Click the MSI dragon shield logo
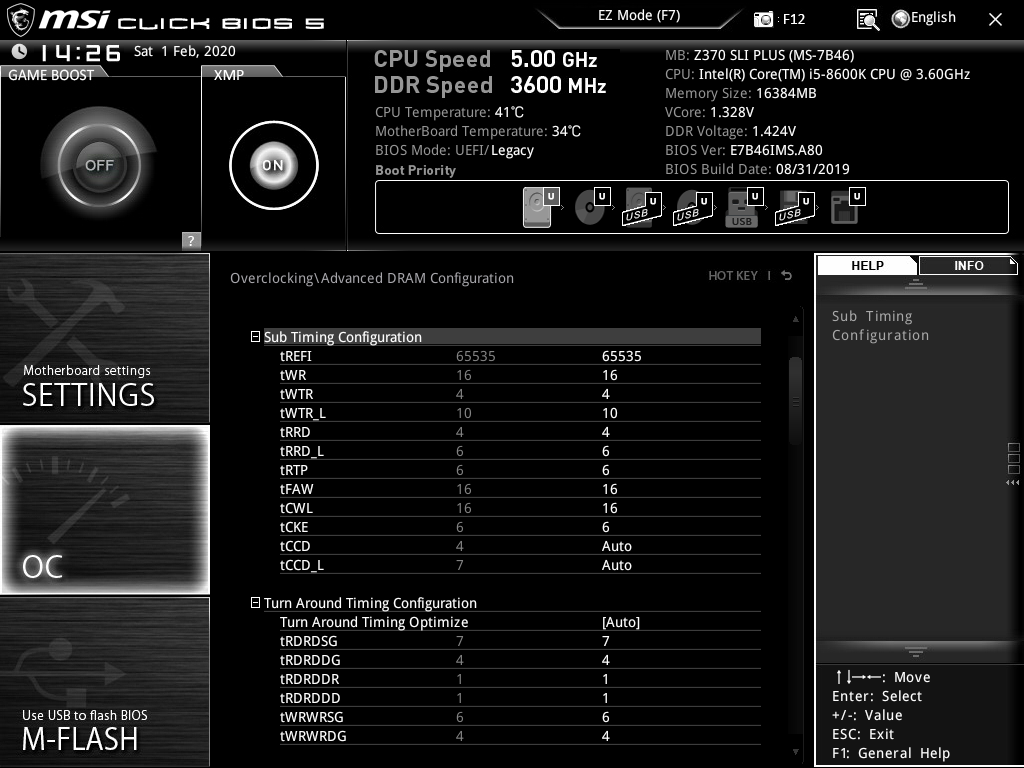The image size is (1024, 768). pos(20,20)
